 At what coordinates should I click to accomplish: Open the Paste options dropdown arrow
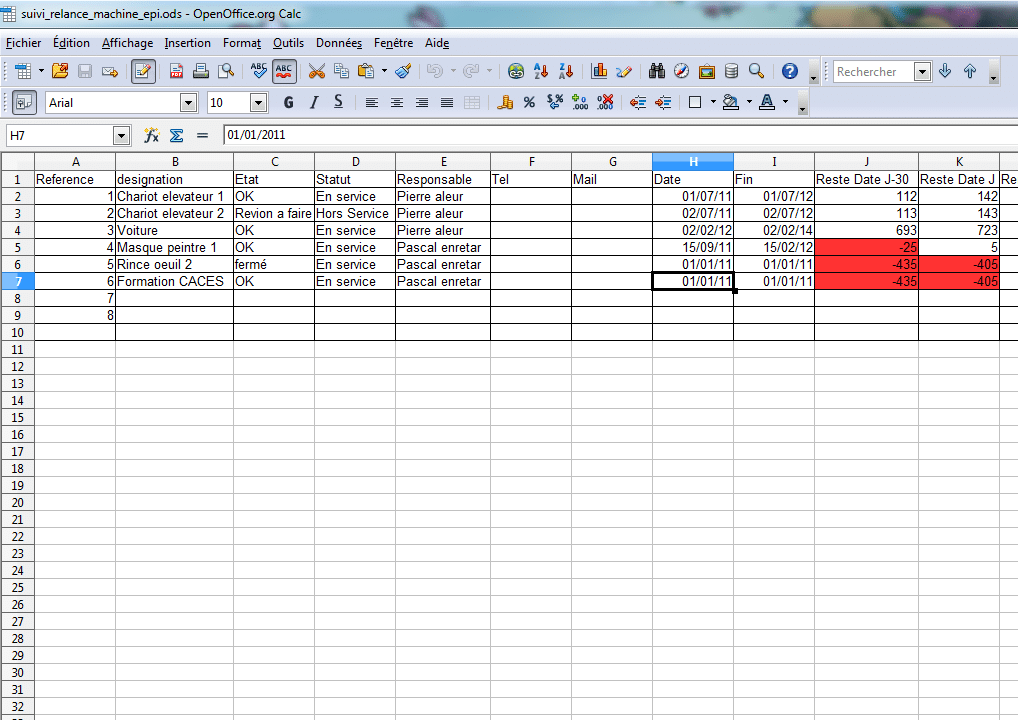(384, 71)
